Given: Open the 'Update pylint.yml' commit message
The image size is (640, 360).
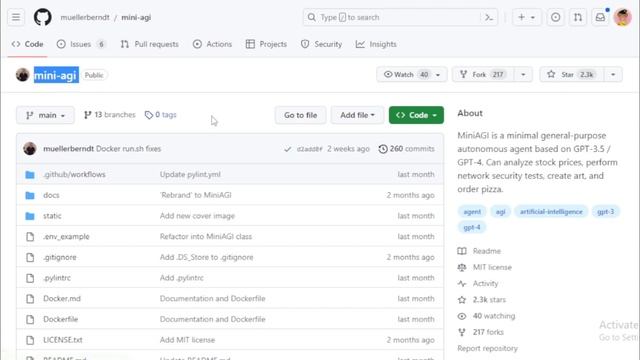Looking at the screenshot, I should point(190,175).
